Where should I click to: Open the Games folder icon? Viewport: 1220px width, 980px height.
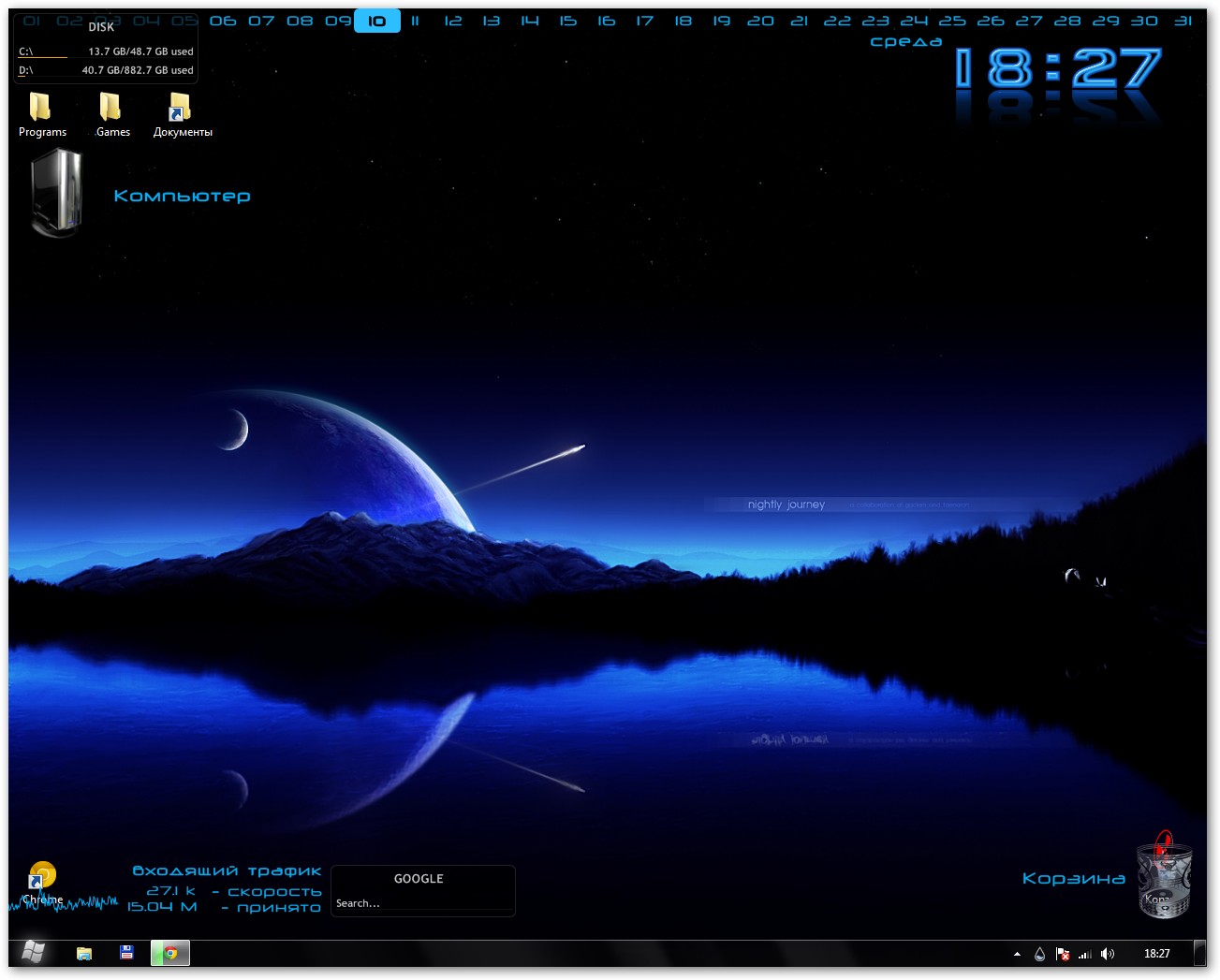[x=110, y=108]
